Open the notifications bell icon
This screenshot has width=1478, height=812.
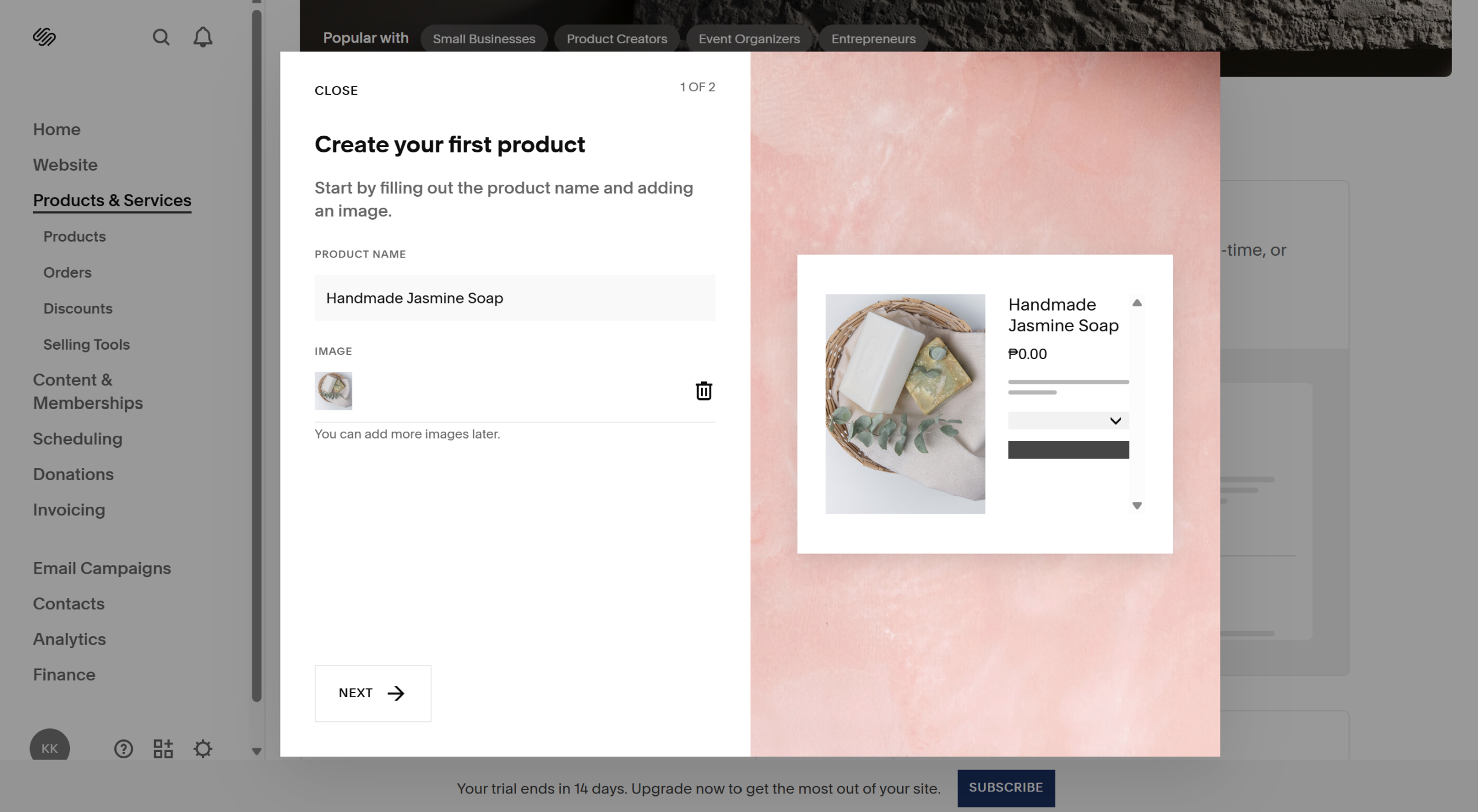(203, 38)
